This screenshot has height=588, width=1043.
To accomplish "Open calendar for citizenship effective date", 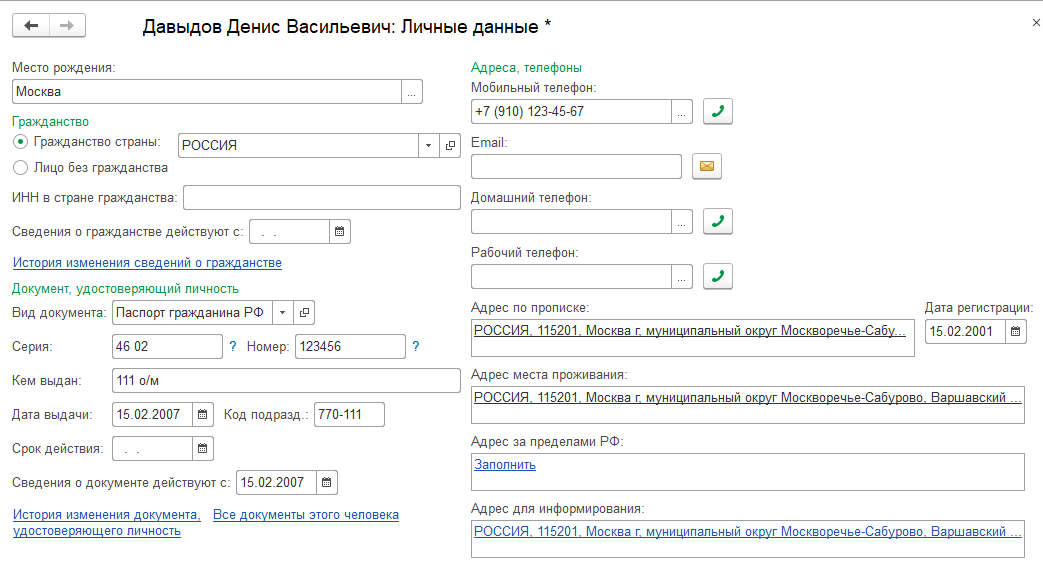I will [339, 232].
